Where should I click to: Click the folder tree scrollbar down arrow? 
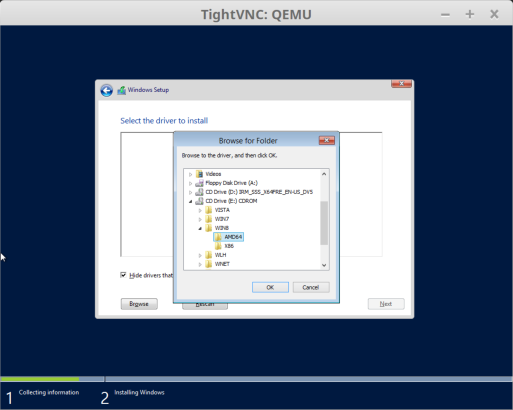coord(324,265)
